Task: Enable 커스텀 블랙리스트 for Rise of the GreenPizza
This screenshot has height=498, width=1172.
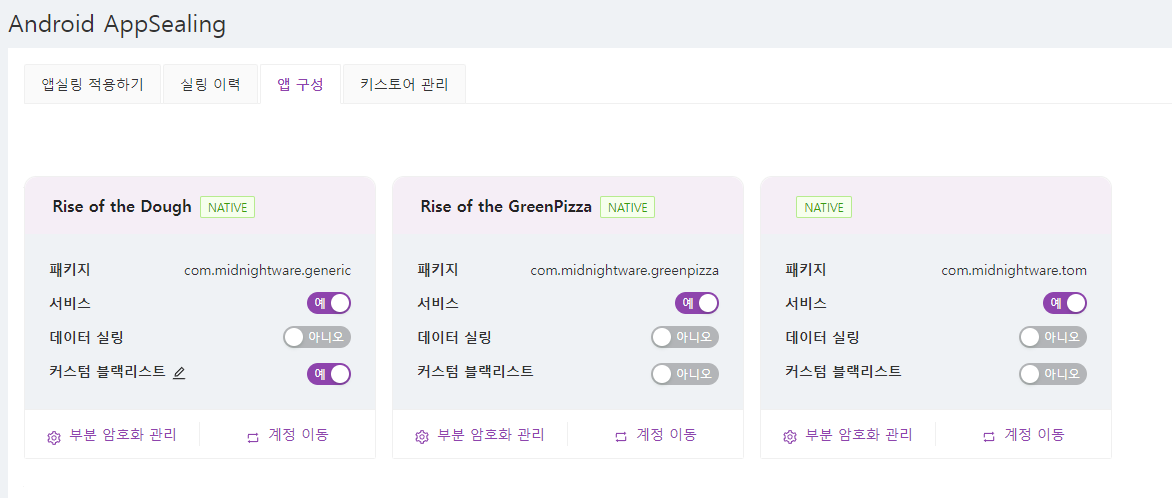Action: click(685, 374)
